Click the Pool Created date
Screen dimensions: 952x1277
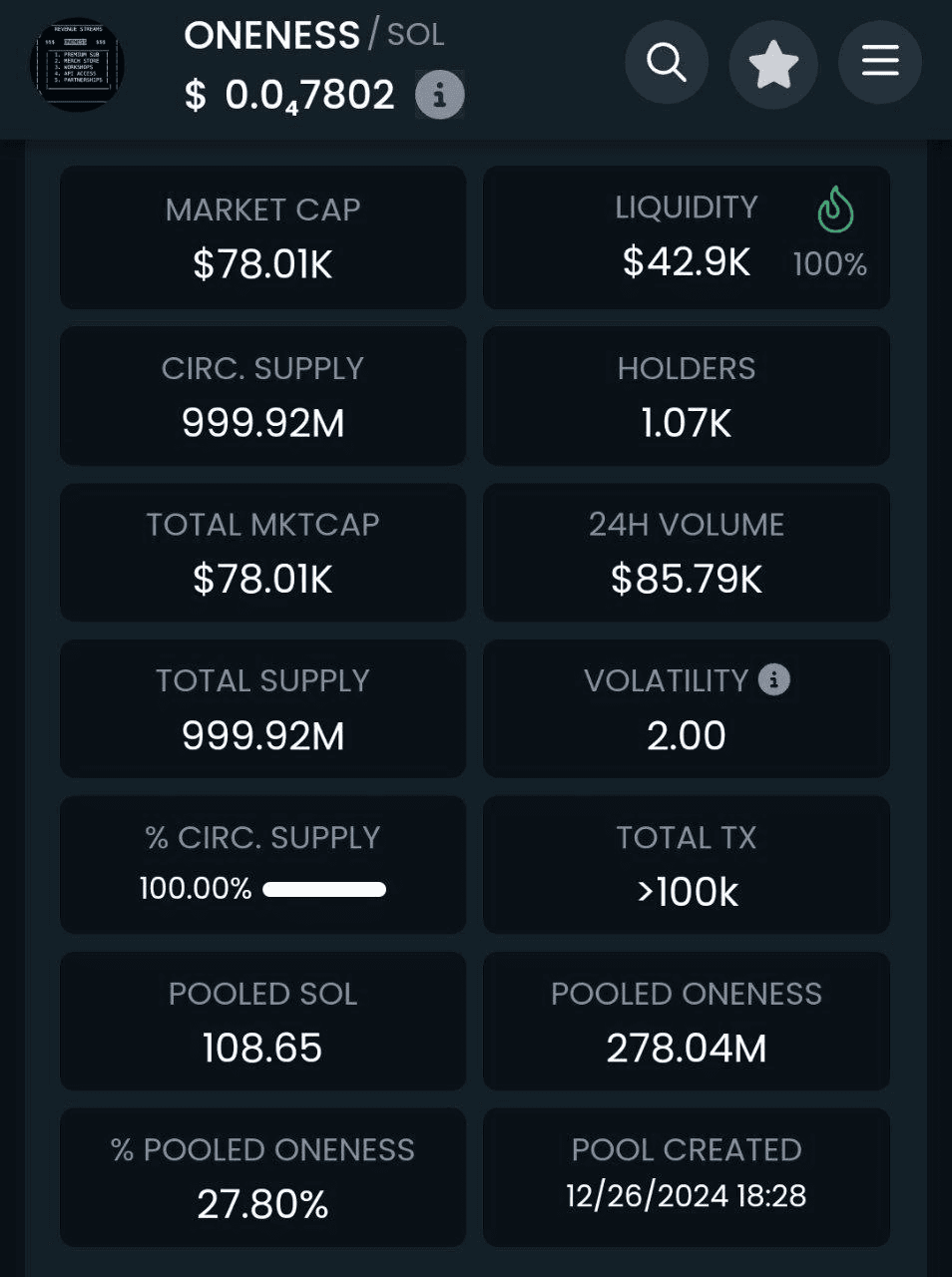point(687,1195)
